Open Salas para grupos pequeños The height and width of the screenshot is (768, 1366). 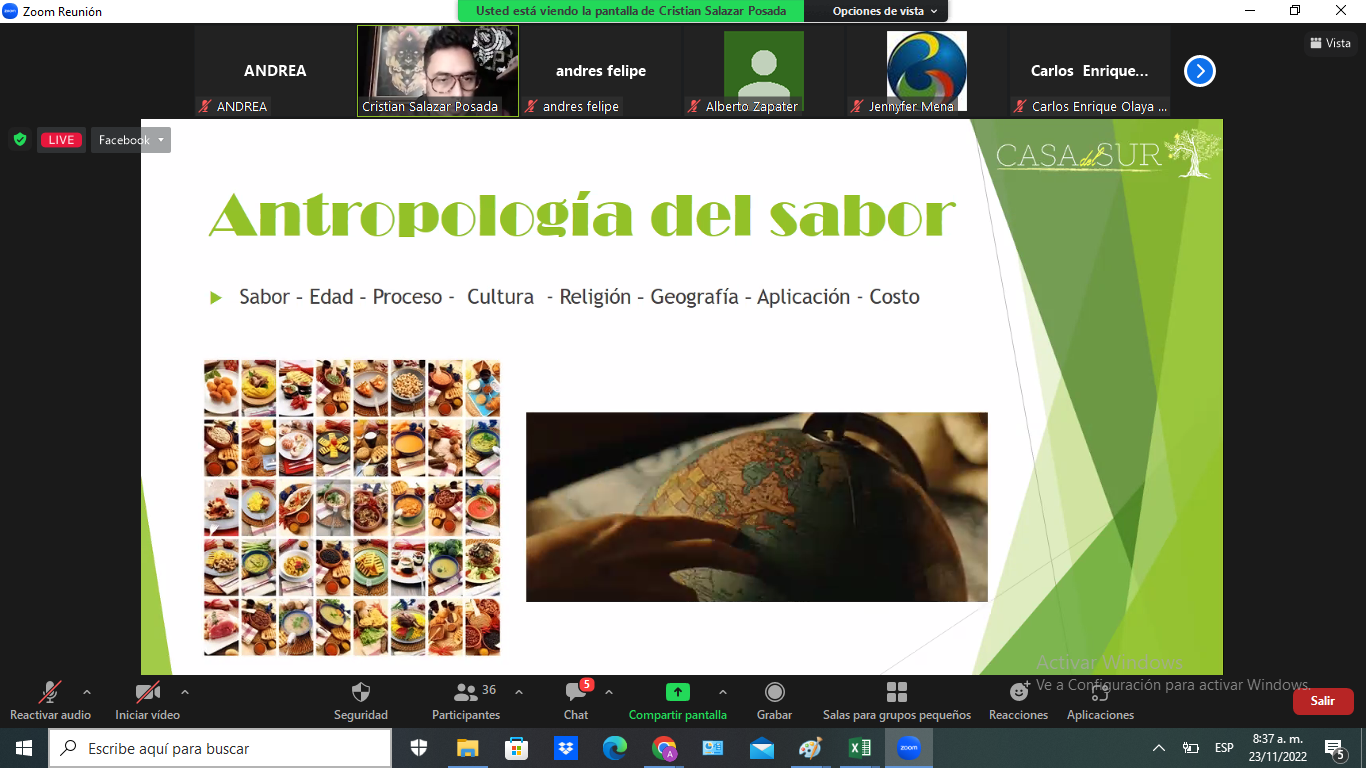click(897, 701)
